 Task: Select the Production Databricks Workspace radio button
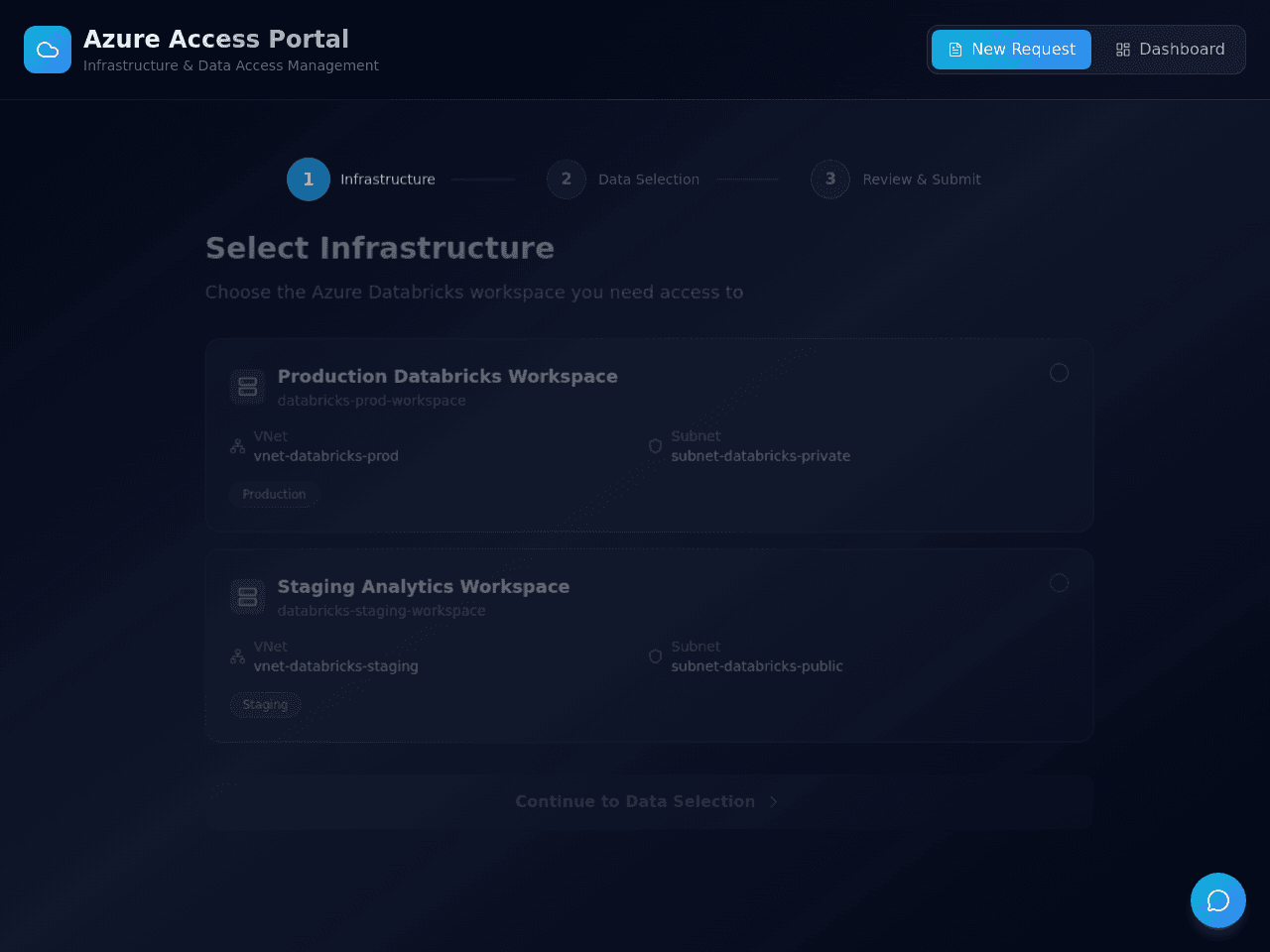pyautogui.click(x=1059, y=373)
